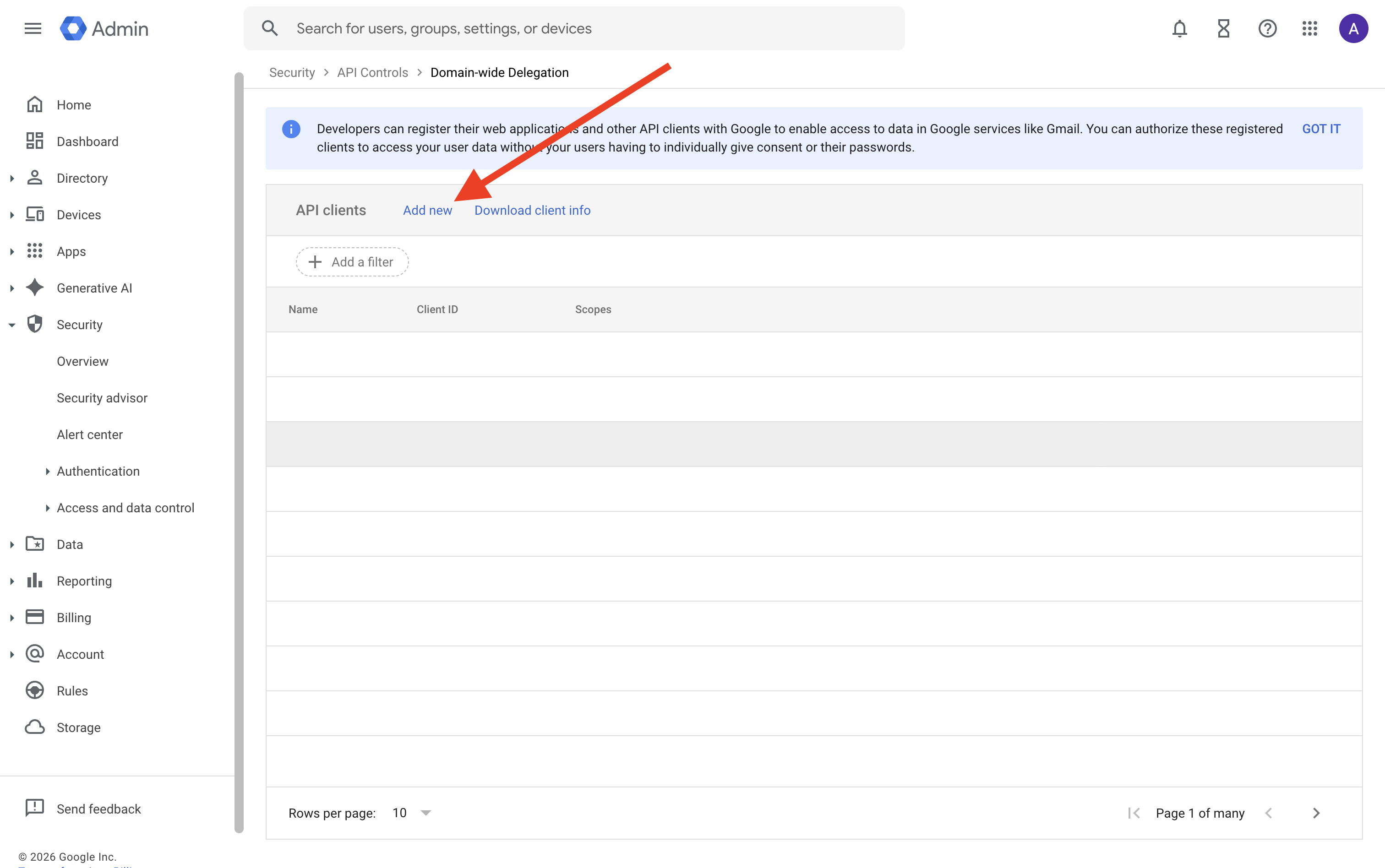Dismiss banner with GOT IT

click(1321, 129)
